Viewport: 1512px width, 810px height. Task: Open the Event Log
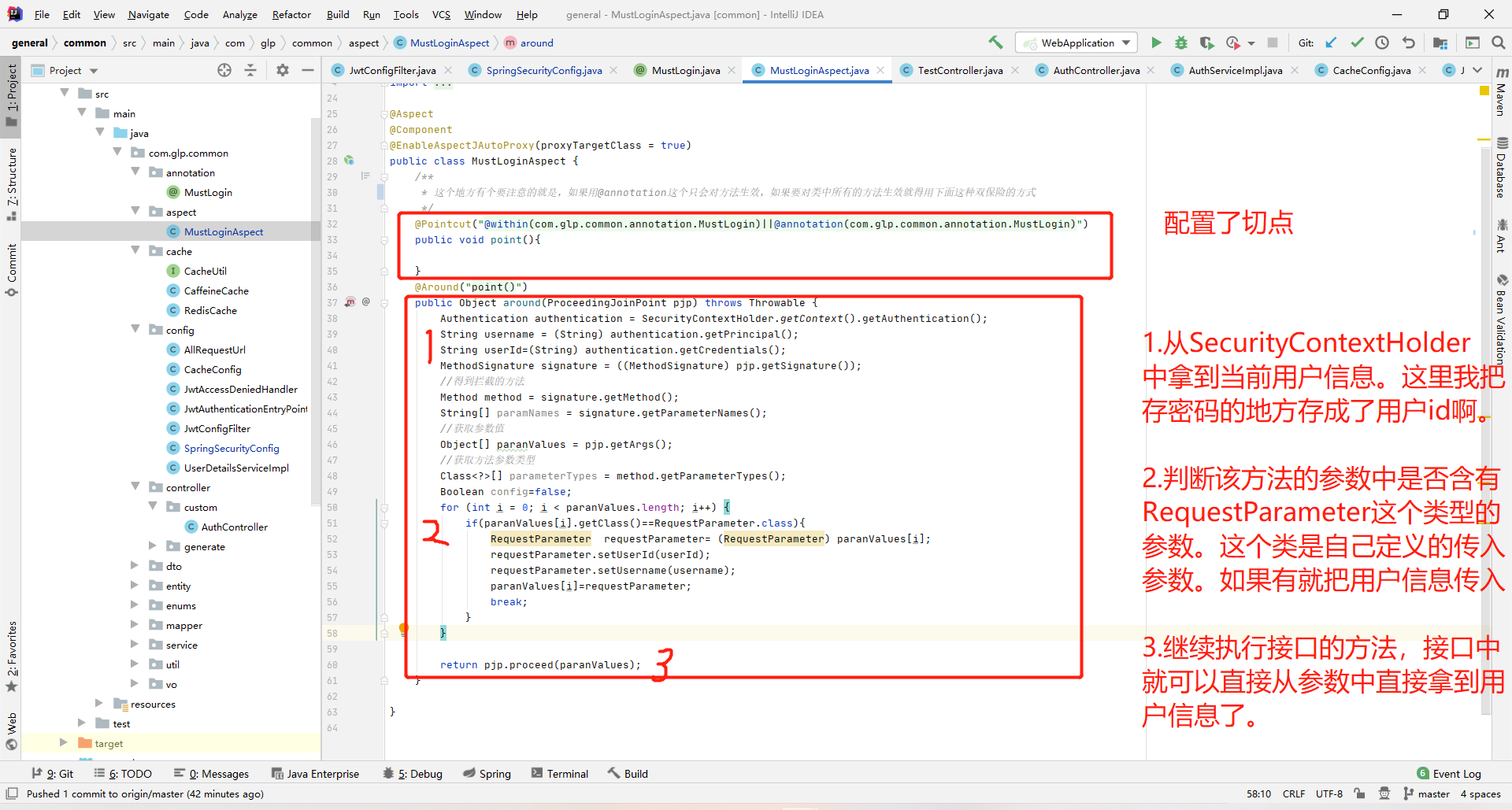point(1449,774)
